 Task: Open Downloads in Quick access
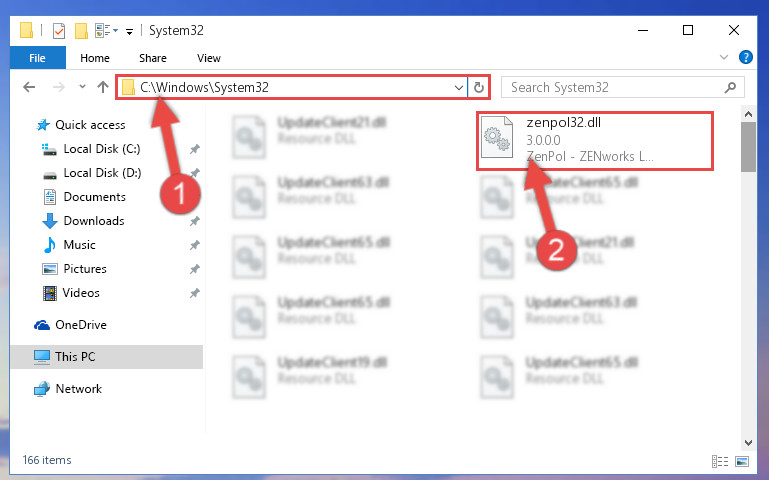94,221
